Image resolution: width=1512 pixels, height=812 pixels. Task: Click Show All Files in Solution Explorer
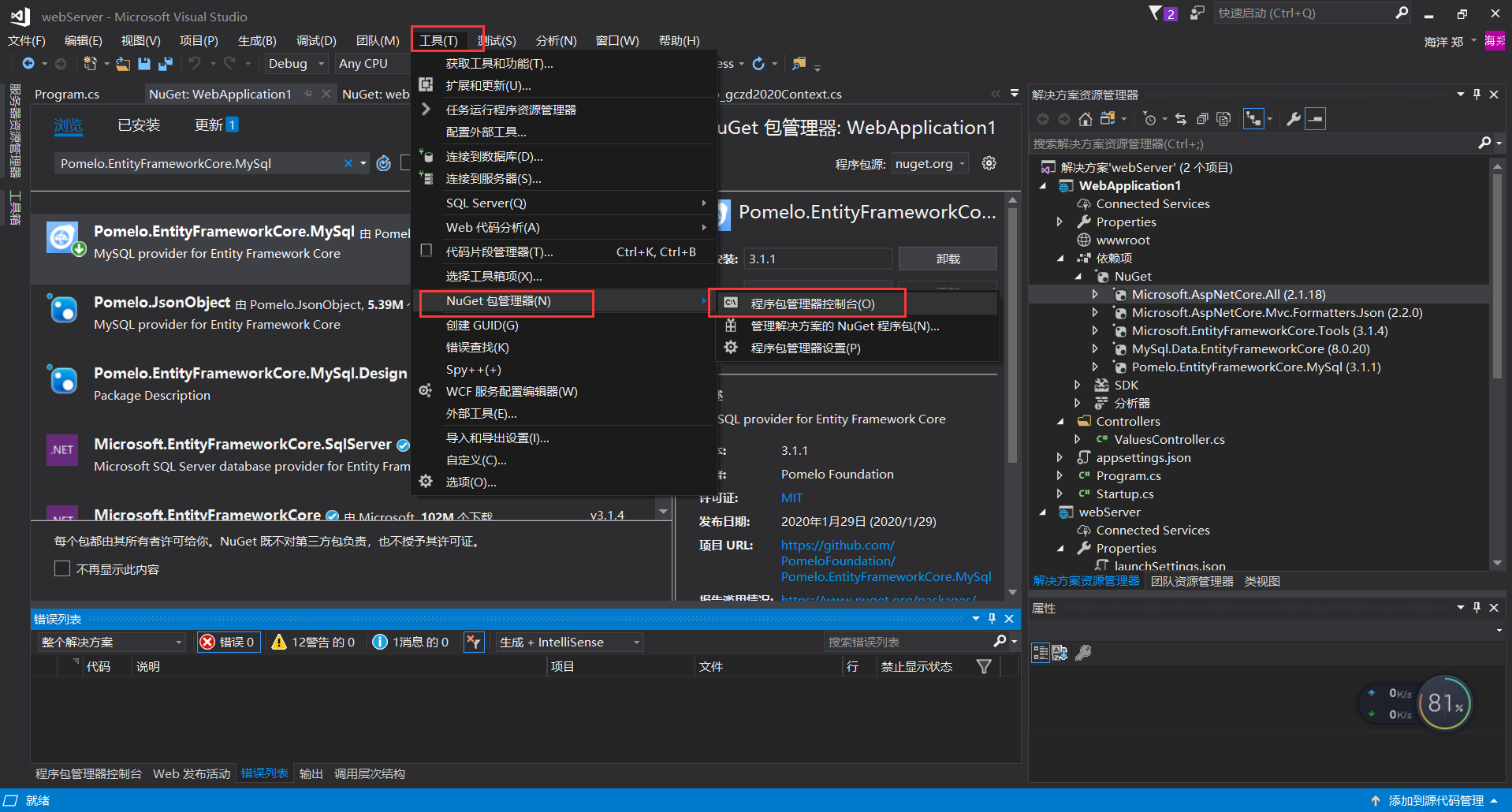[1223, 119]
